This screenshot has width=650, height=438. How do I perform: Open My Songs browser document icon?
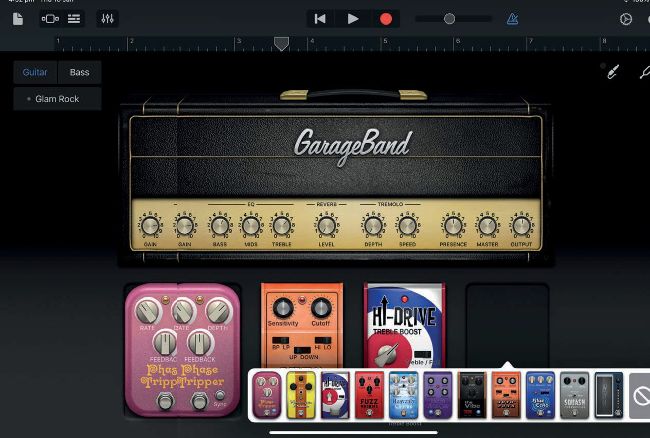(x=18, y=19)
